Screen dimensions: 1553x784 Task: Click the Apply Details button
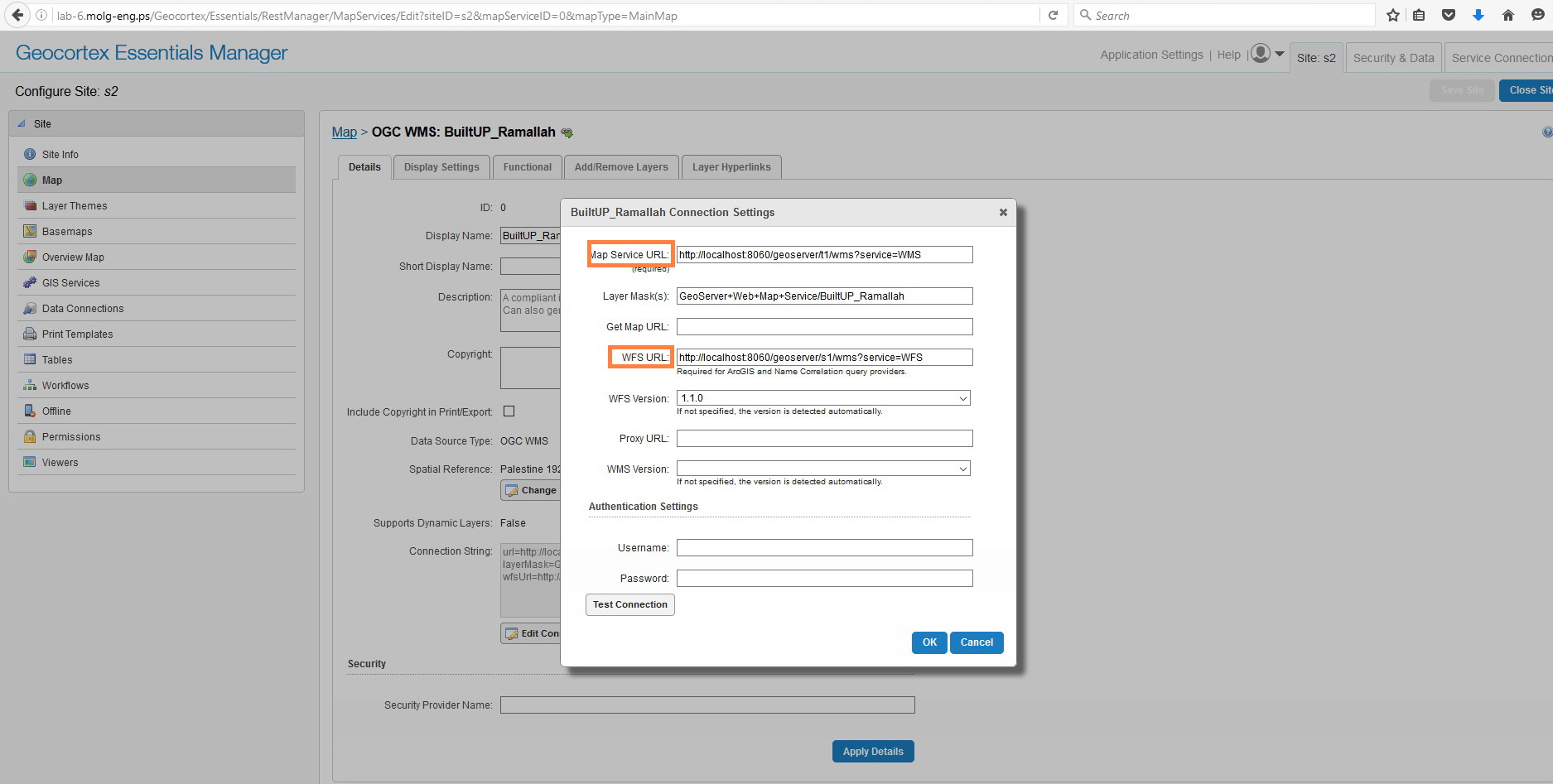click(873, 751)
